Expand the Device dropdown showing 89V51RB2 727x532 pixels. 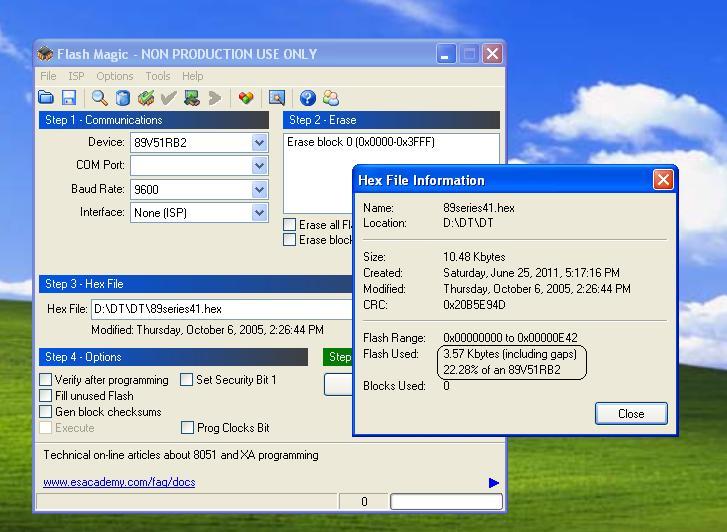point(259,142)
